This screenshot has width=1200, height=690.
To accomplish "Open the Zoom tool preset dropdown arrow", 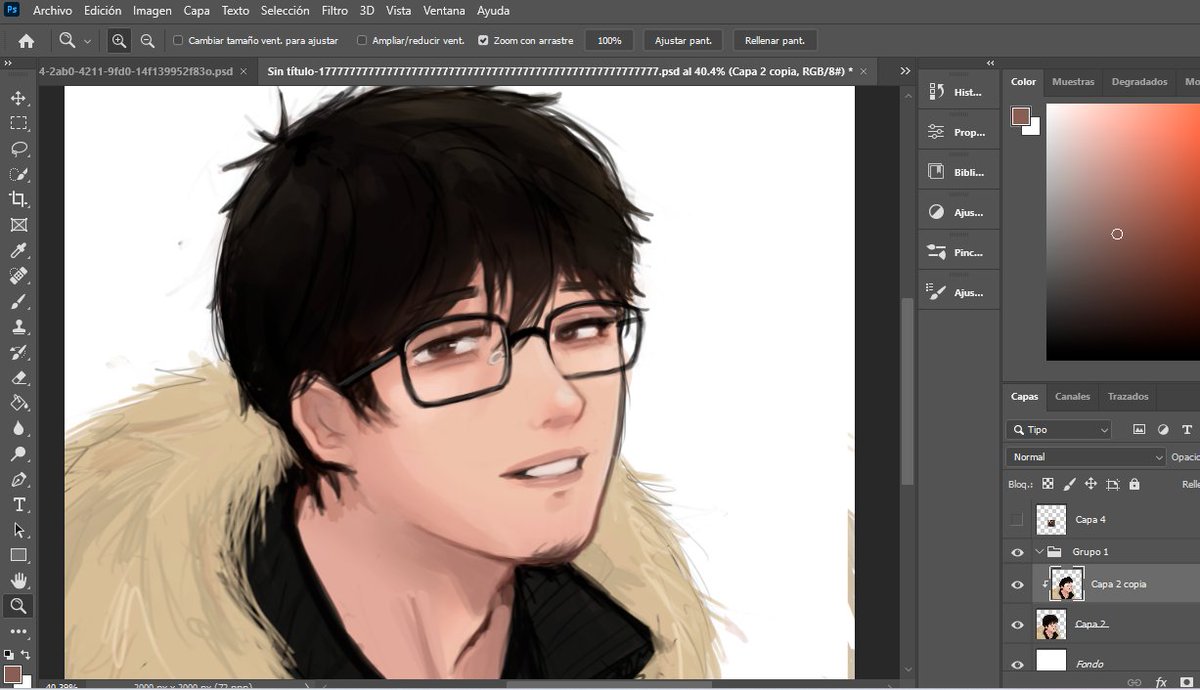I will tap(87, 41).
